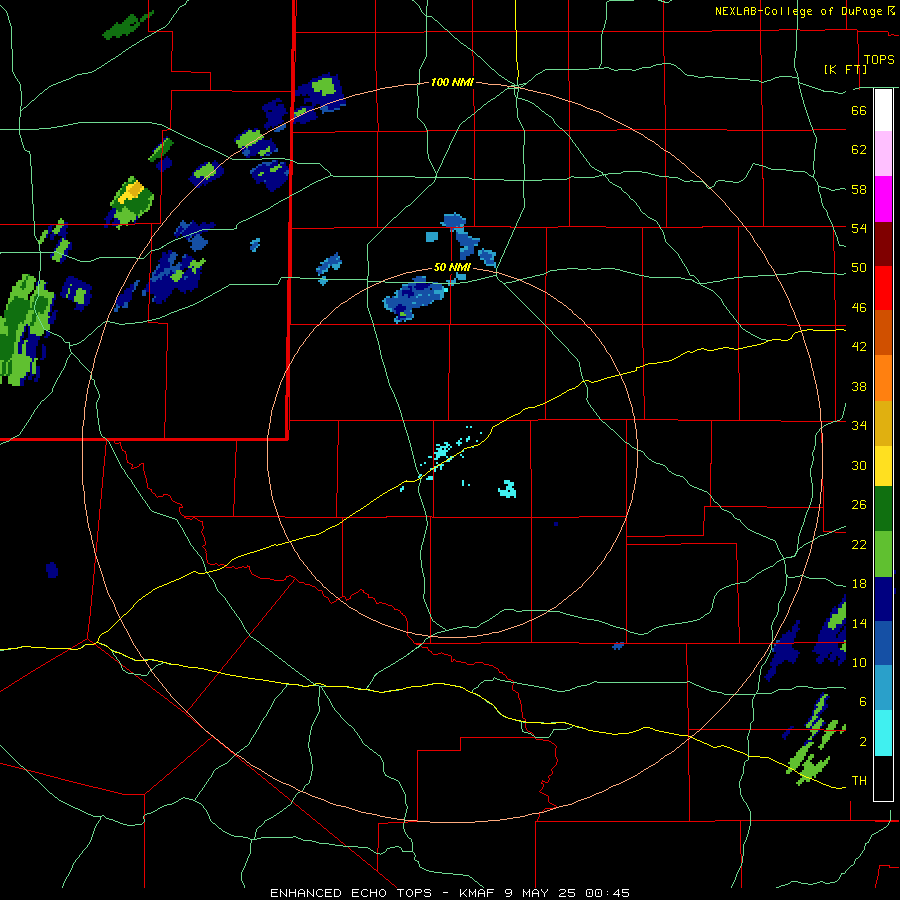The width and height of the screenshot is (900, 900).
Task: Click the "100 NMI" range ring label
Action: pyautogui.click(x=452, y=83)
